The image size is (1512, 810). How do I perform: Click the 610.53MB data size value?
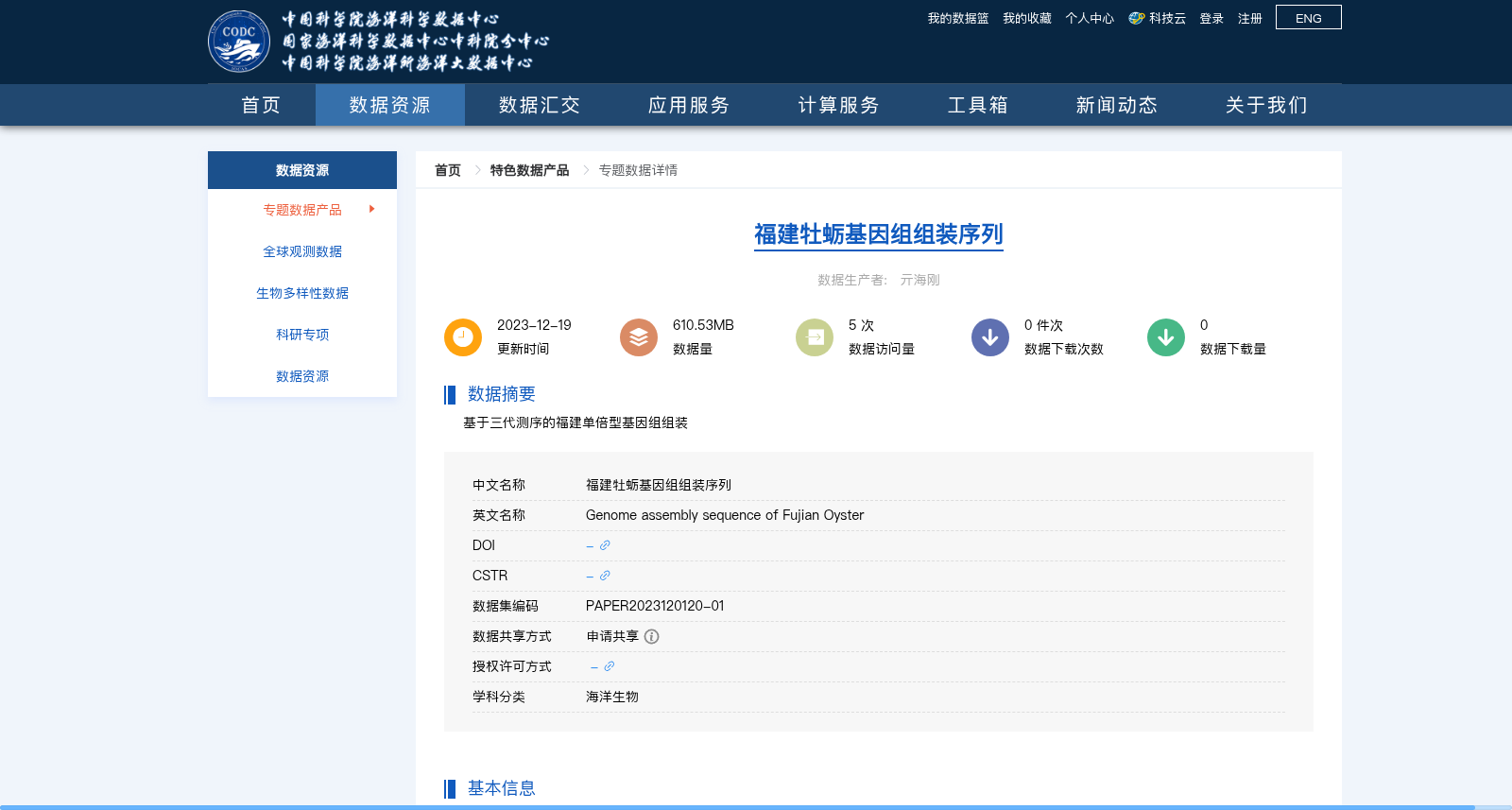pyautogui.click(x=703, y=325)
